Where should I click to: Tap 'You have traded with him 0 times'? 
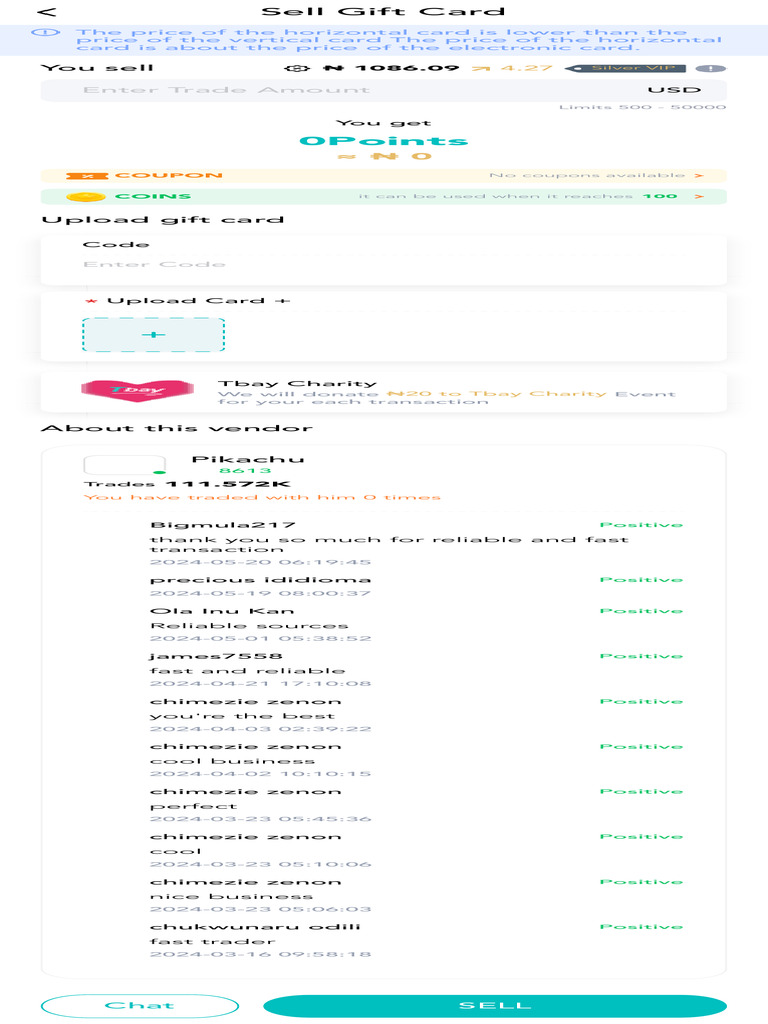262,498
